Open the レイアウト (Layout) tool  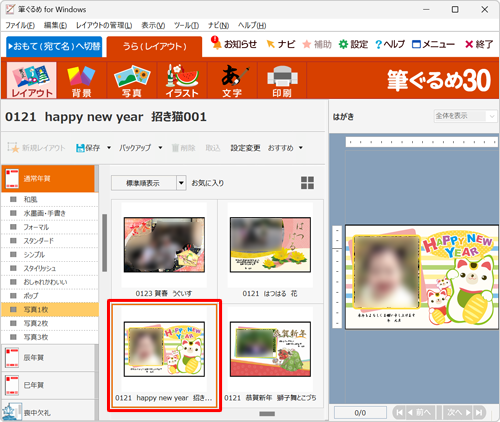click(32, 80)
